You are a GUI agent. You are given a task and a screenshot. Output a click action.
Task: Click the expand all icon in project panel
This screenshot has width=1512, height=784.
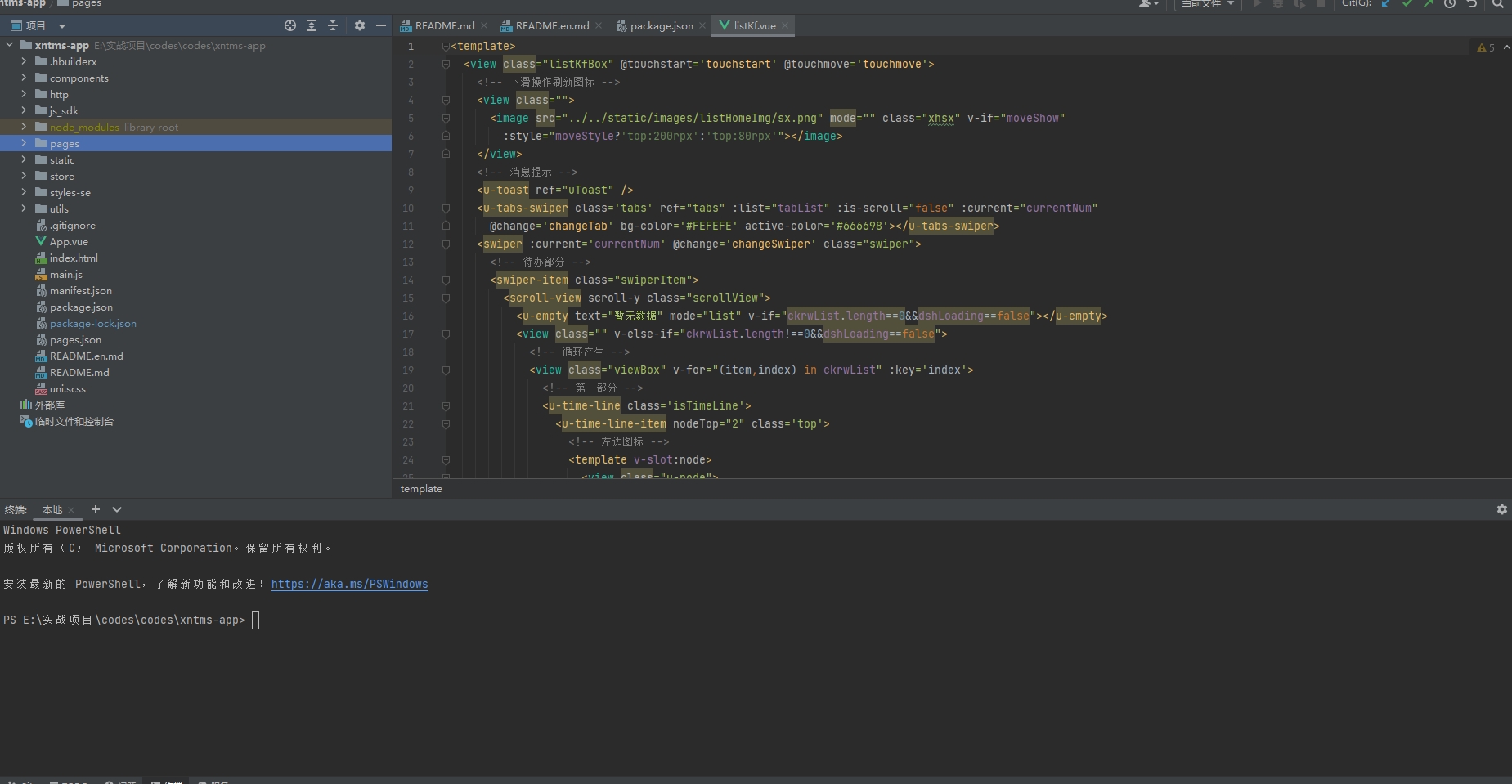coord(312,25)
